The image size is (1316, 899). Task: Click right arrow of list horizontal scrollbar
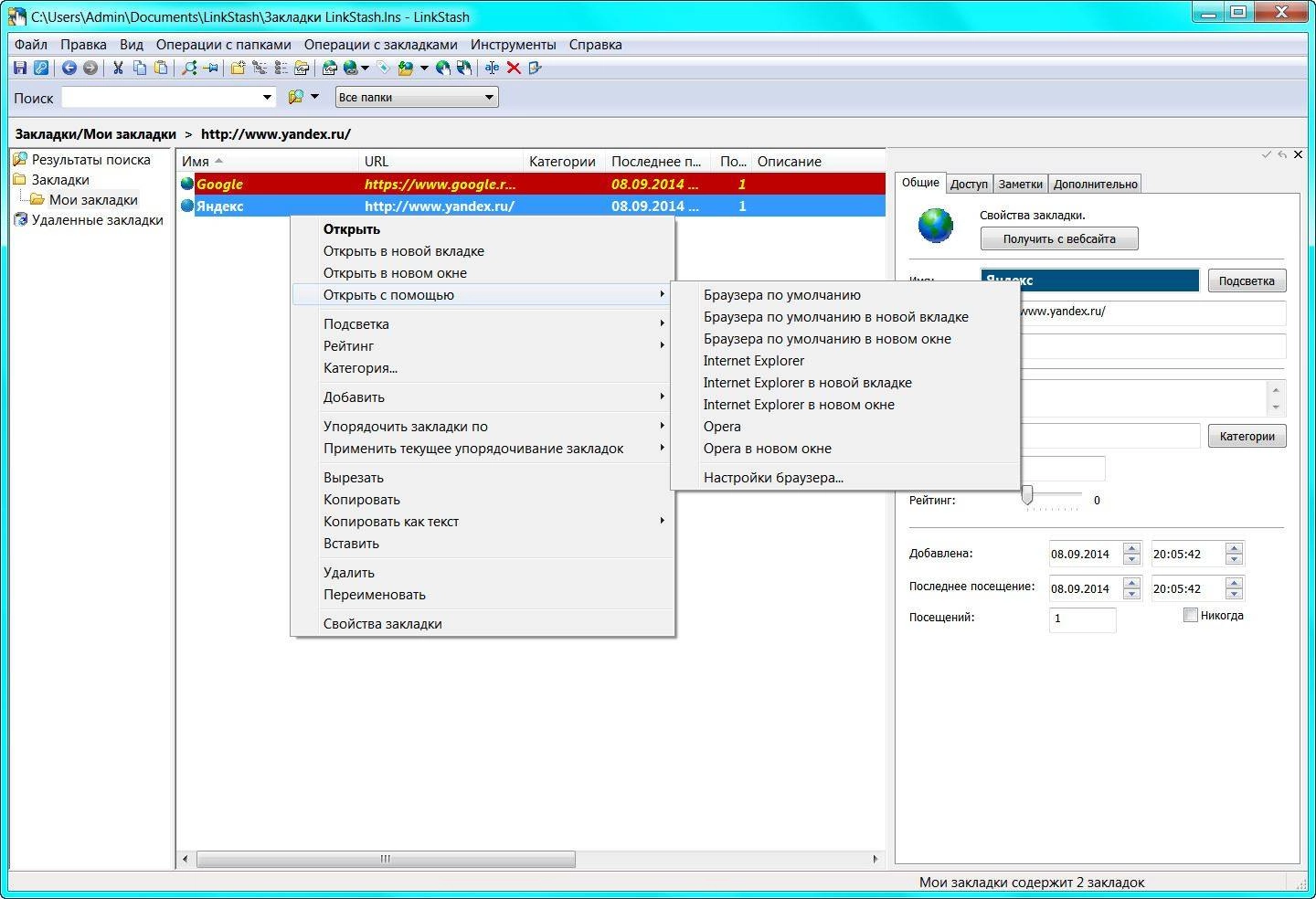[x=876, y=859]
